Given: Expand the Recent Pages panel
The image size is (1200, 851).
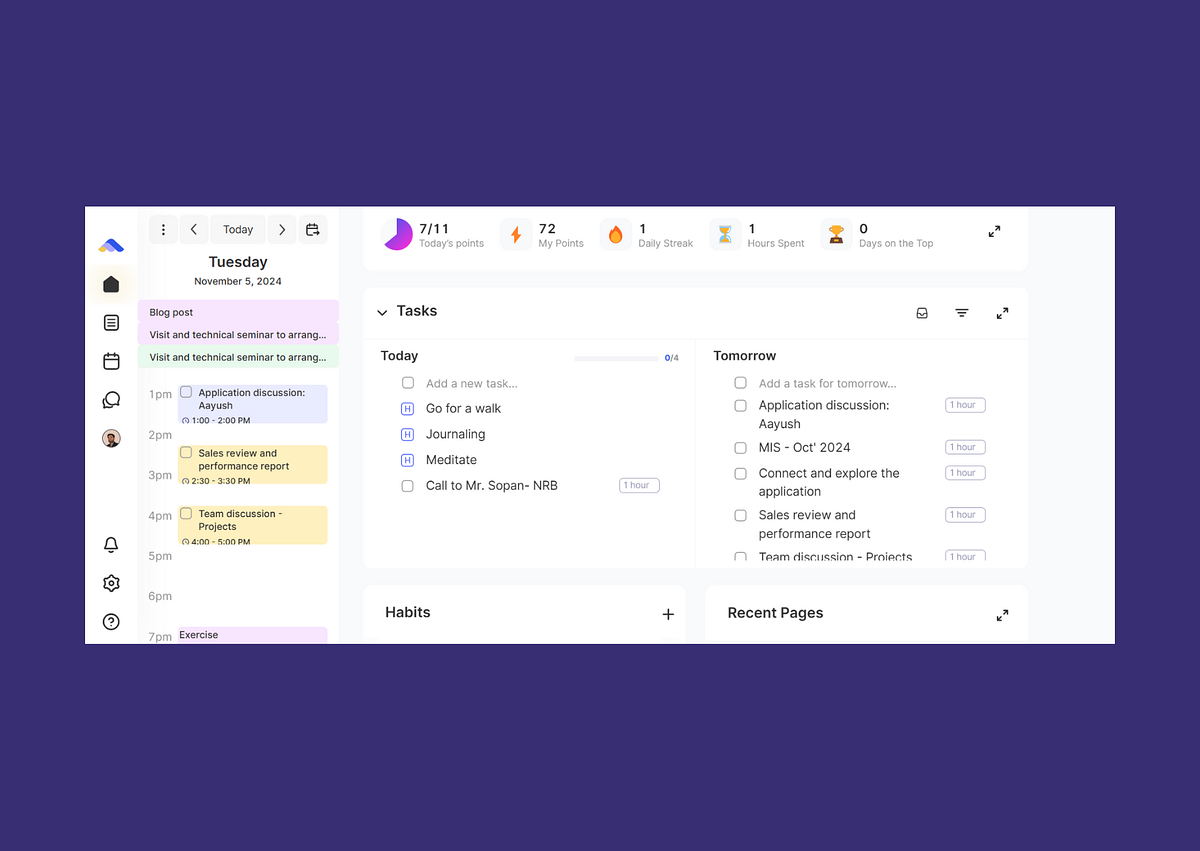Looking at the screenshot, I should (1002, 615).
